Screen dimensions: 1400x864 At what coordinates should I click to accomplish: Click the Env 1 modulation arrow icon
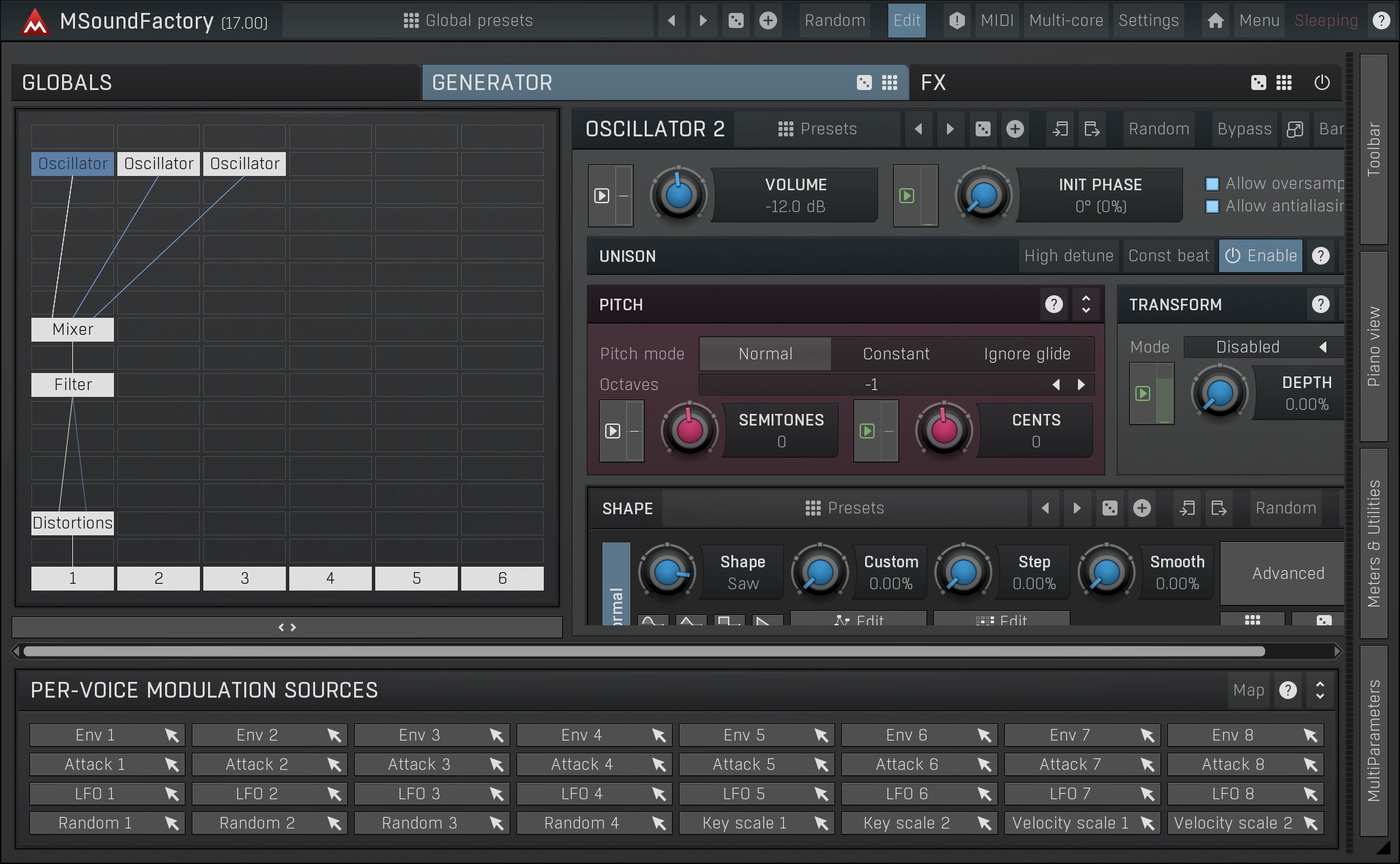coord(171,735)
